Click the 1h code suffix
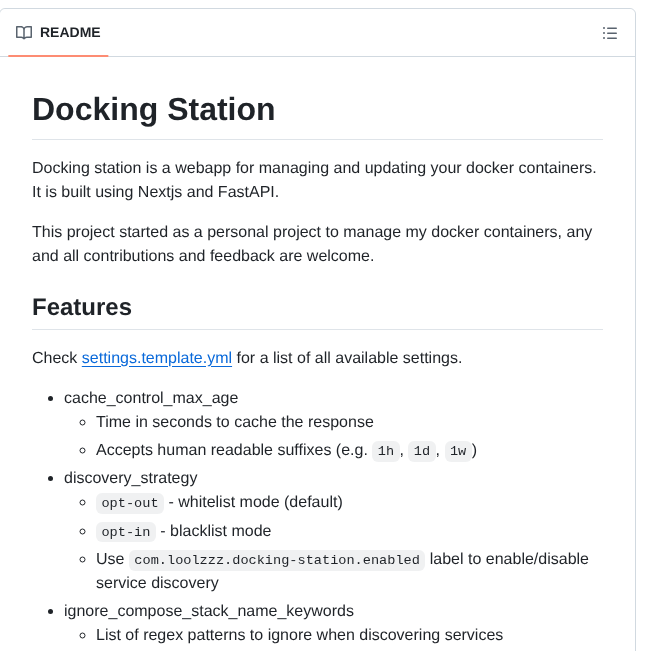 (x=385, y=451)
